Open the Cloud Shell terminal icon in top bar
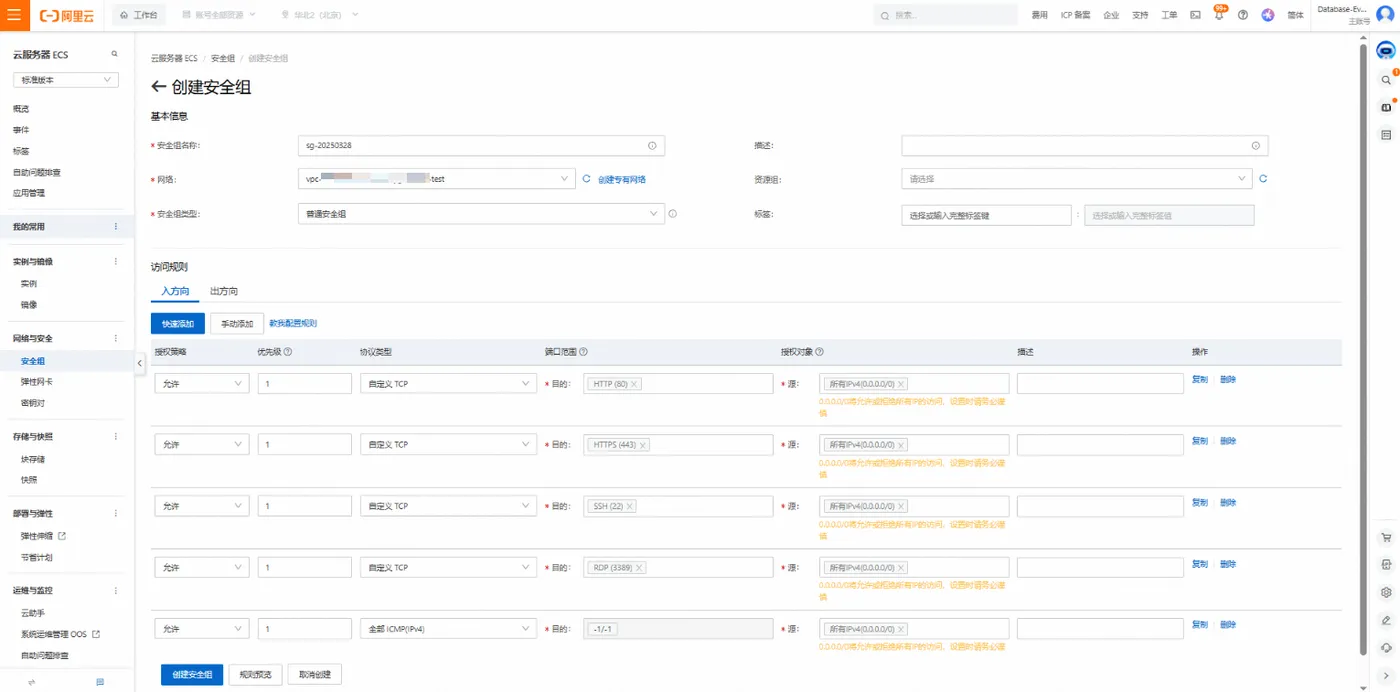The image size is (1400, 692). [1195, 15]
